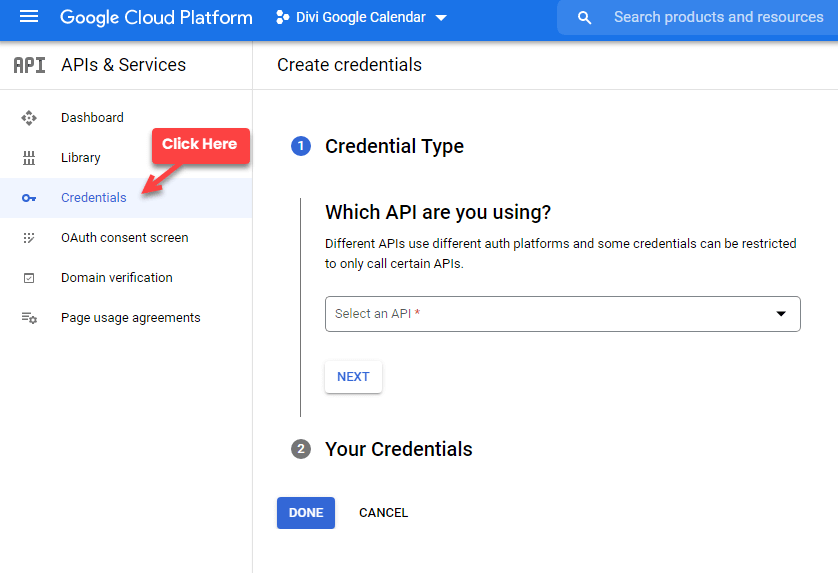This screenshot has height=573, width=838.
Task: Click the Which API are you using? heading
Action: coord(438,212)
